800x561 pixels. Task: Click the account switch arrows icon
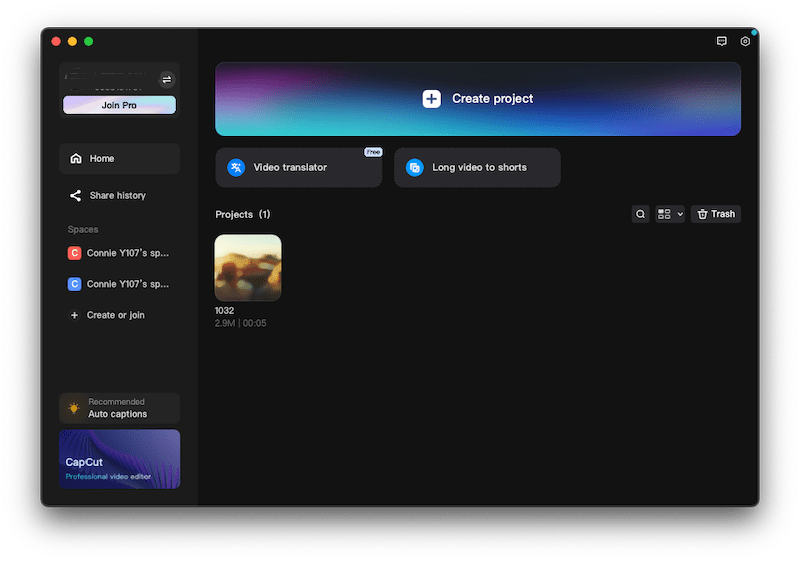166,79
